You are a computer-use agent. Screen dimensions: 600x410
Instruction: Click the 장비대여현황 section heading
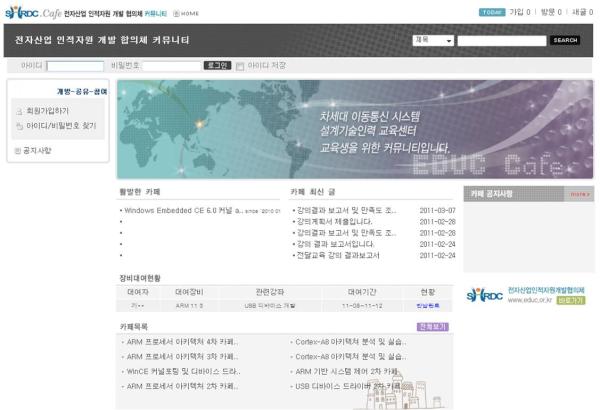(x=140, y=278)
